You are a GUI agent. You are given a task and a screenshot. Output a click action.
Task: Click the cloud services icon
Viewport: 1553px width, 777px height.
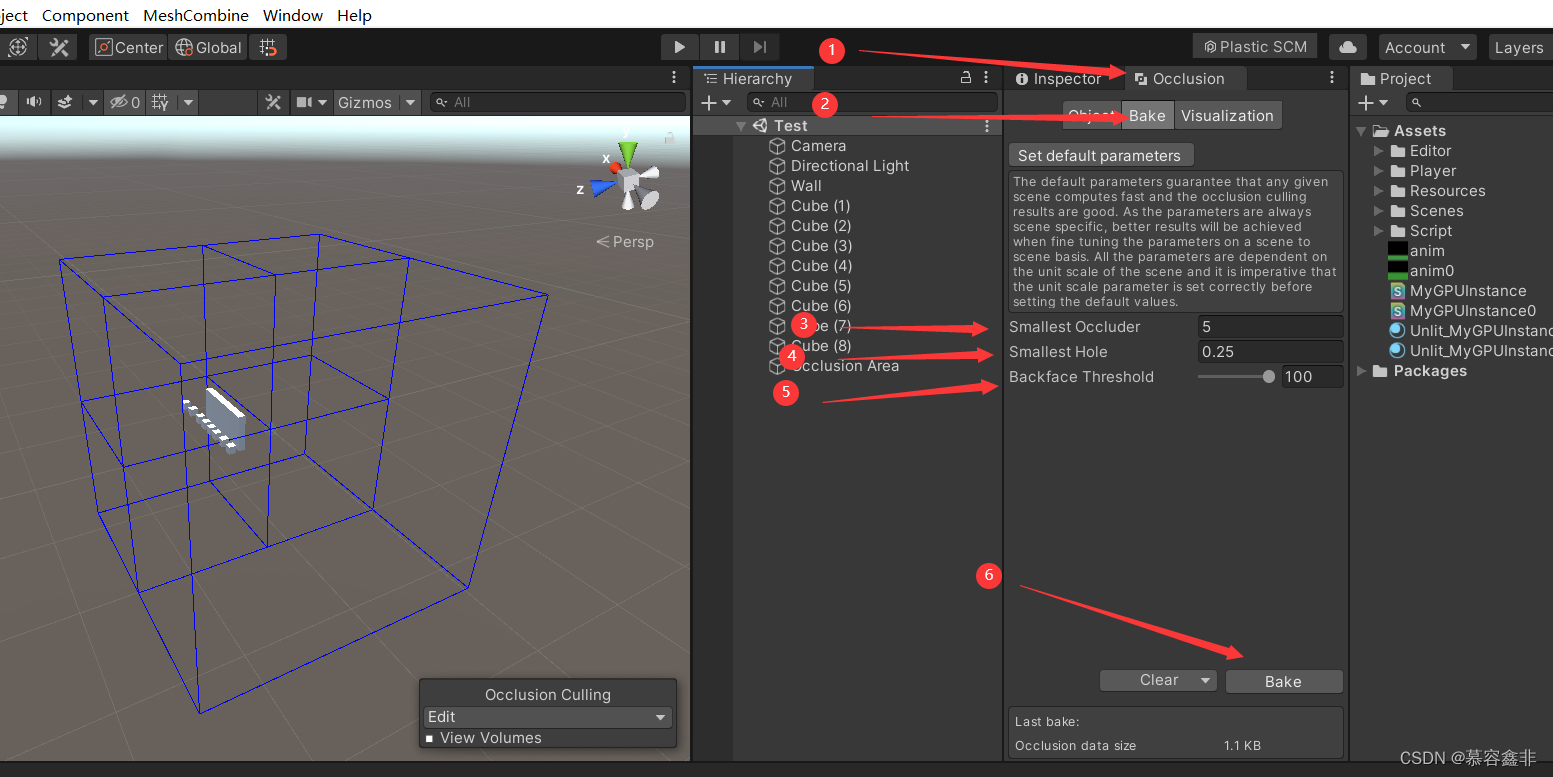point(1347,47)
